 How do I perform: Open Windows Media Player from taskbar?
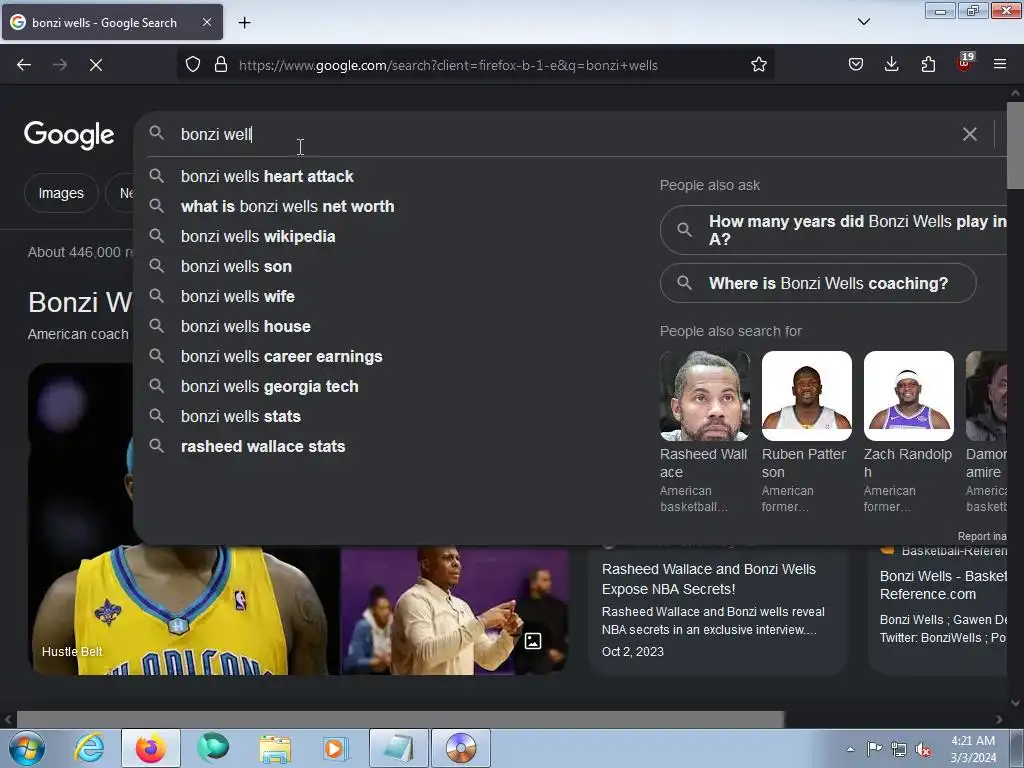pyautogui.click(x=337, y=748)
